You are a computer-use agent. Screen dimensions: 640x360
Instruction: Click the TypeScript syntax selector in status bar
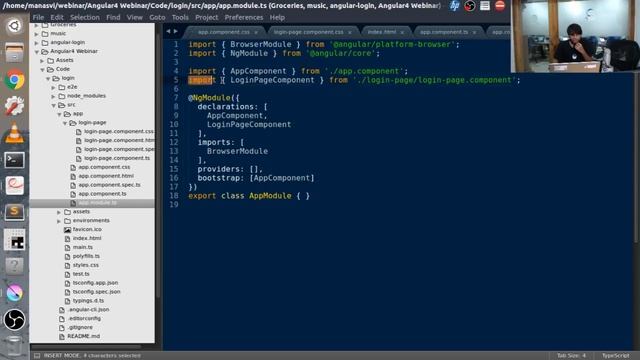[616, 356]
